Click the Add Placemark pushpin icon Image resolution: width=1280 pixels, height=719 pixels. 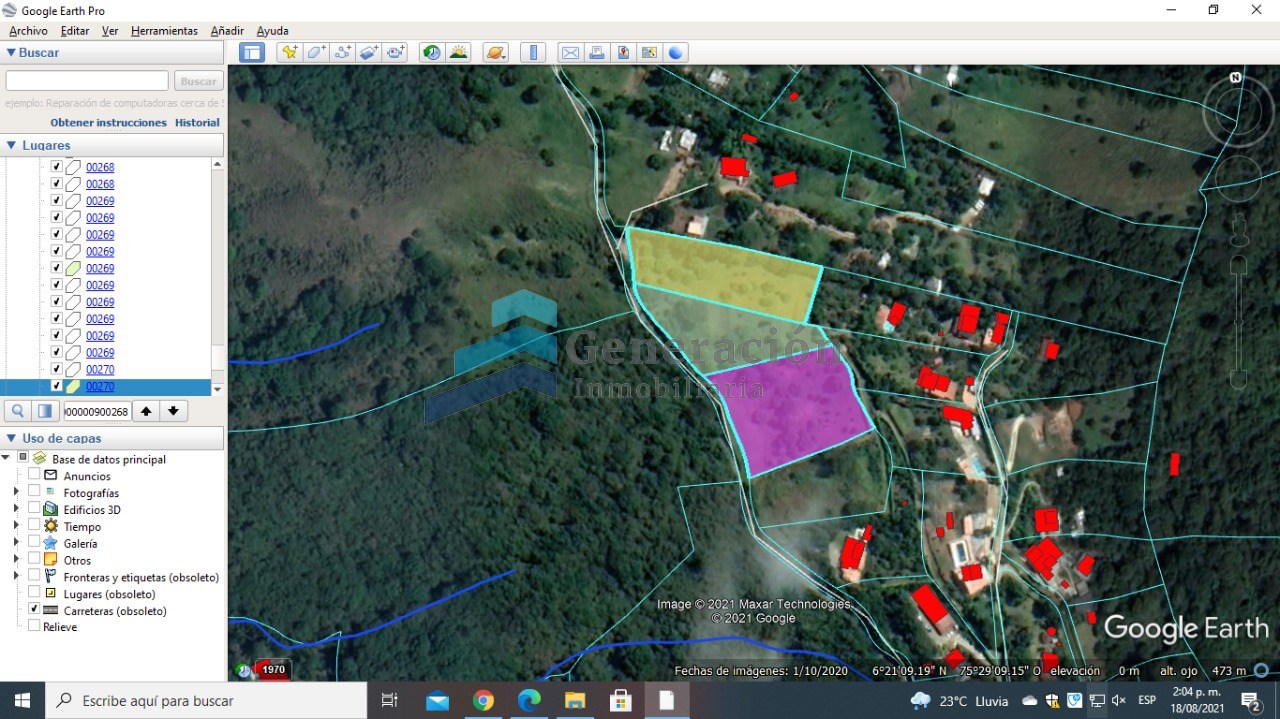[290, 53]
